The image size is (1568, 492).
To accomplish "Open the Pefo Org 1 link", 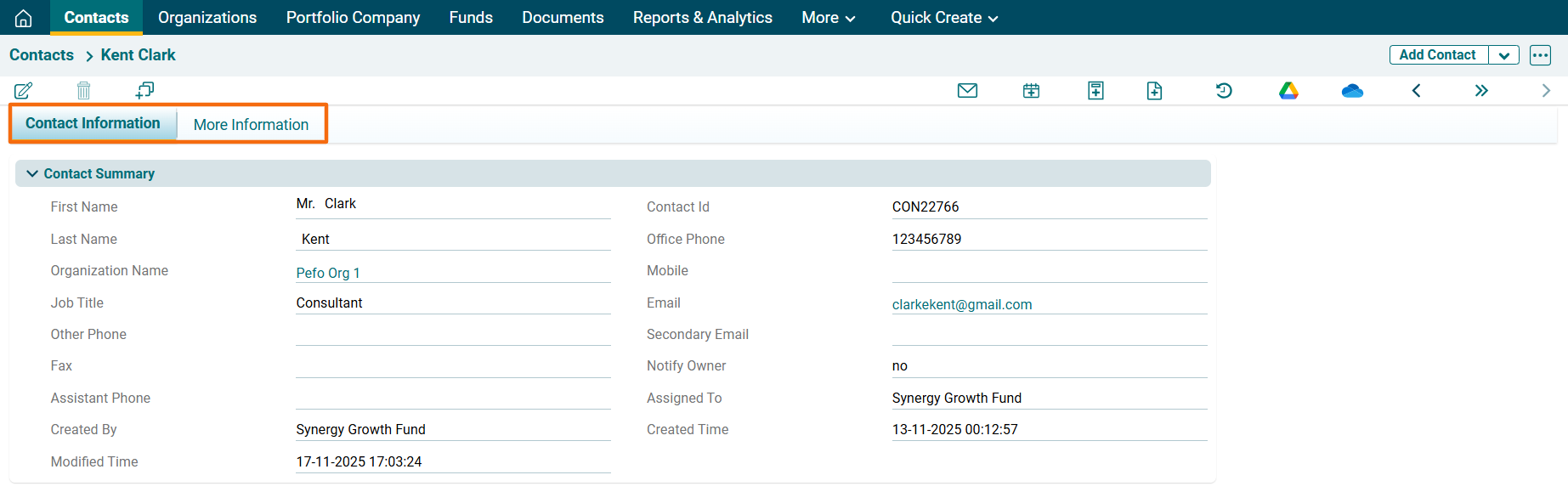I will tap(328, 273).
